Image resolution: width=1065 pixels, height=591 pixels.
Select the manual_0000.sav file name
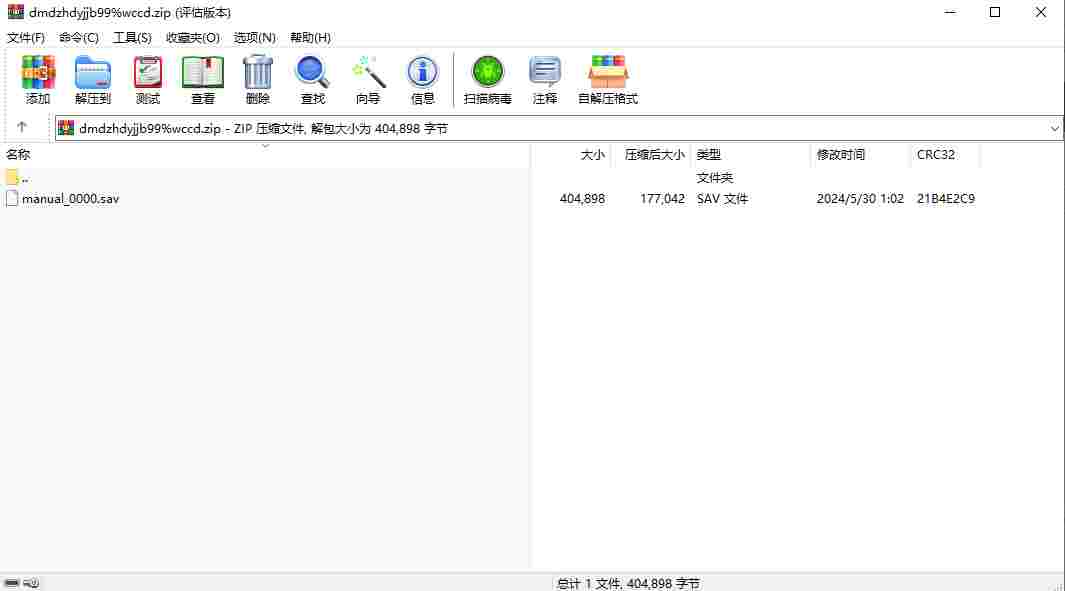coord(71,199)
